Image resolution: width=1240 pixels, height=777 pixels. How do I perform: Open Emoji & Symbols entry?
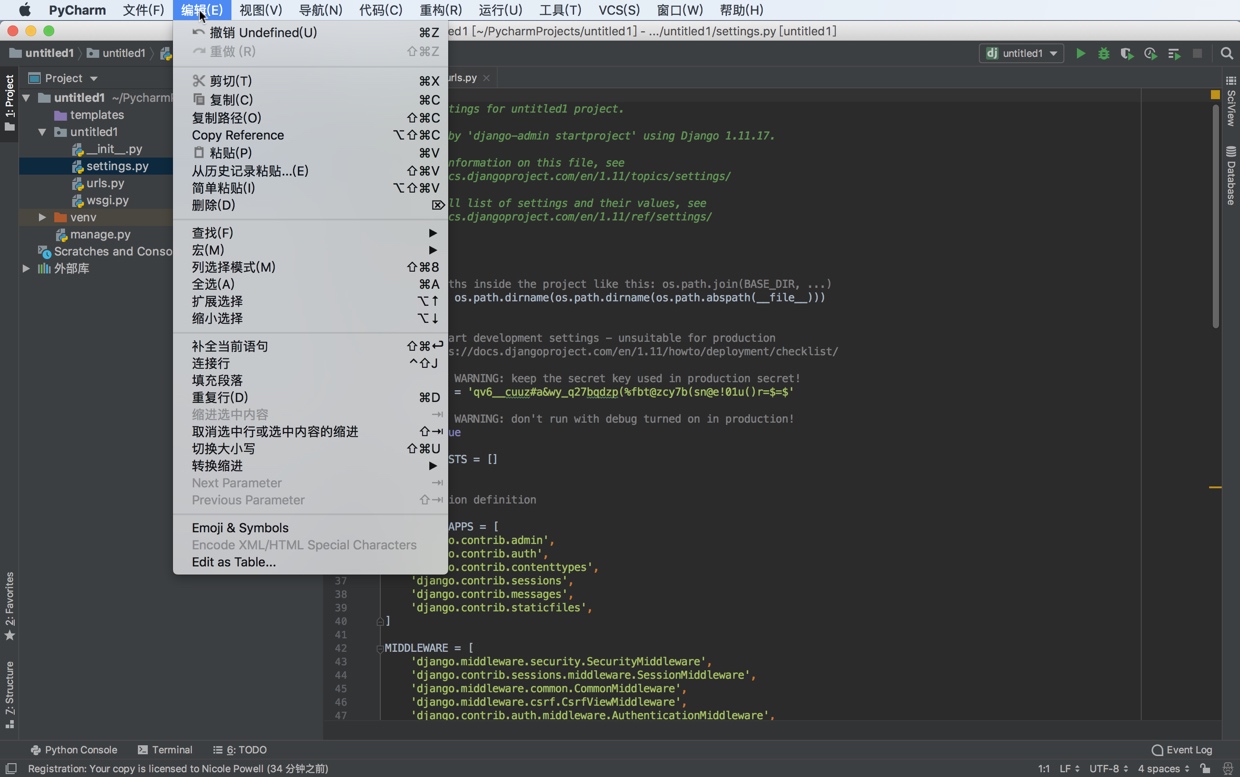pos(311,528)
